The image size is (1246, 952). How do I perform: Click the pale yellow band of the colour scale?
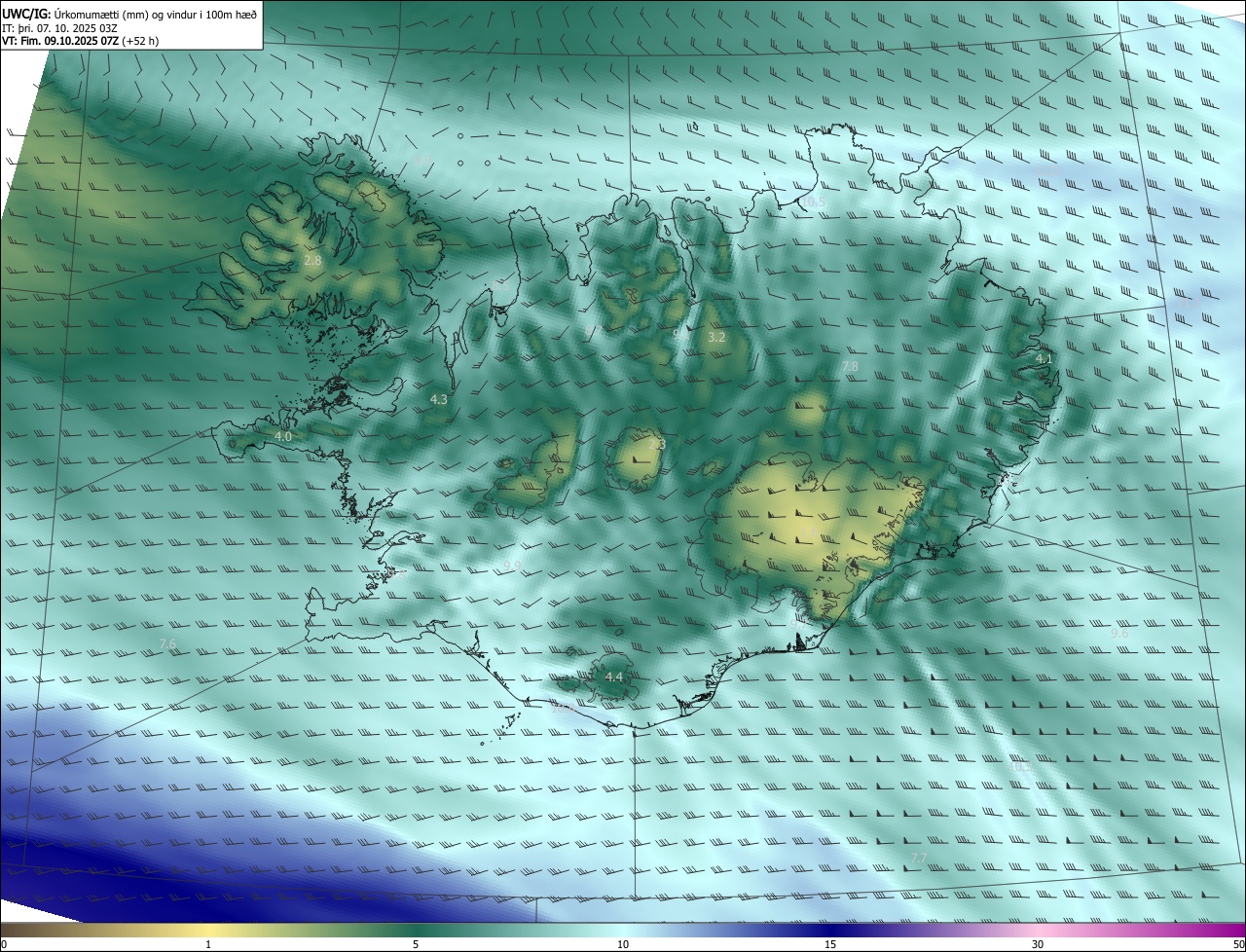[x=208, y=931]
